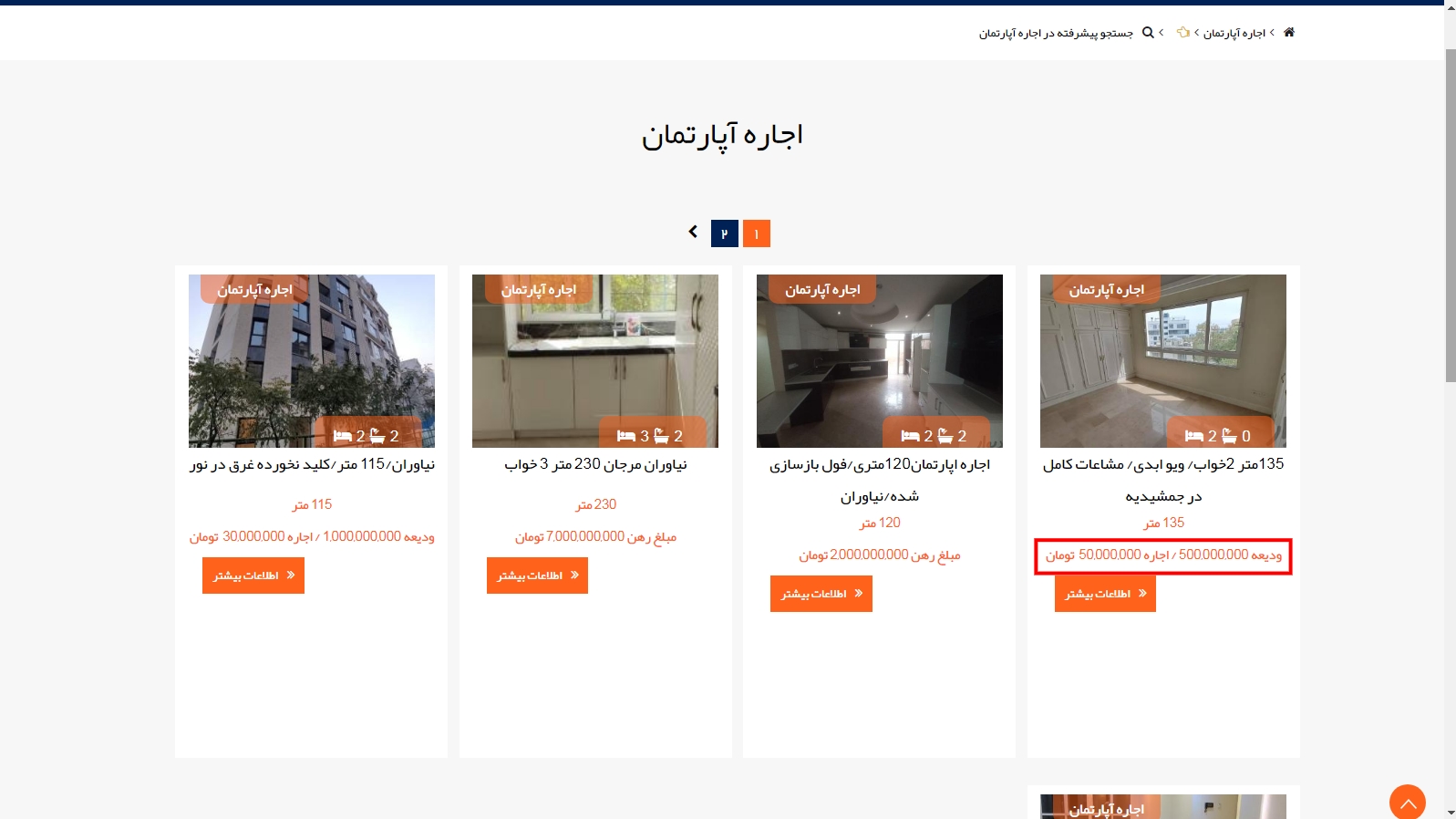Click bed icon on the 230 meter listing

point(626,436)
